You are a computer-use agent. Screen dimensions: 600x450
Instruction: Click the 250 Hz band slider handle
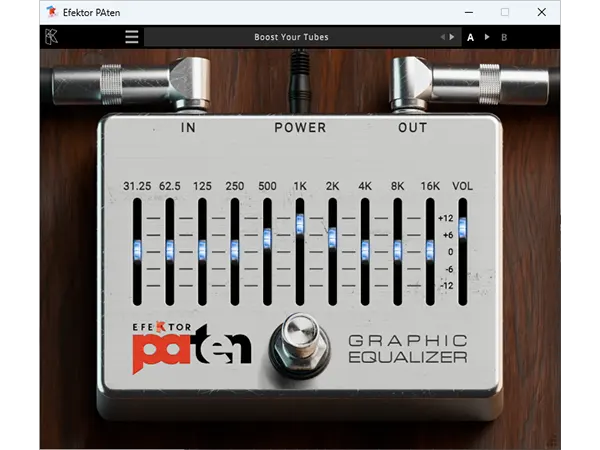click(x=235, y=250)
